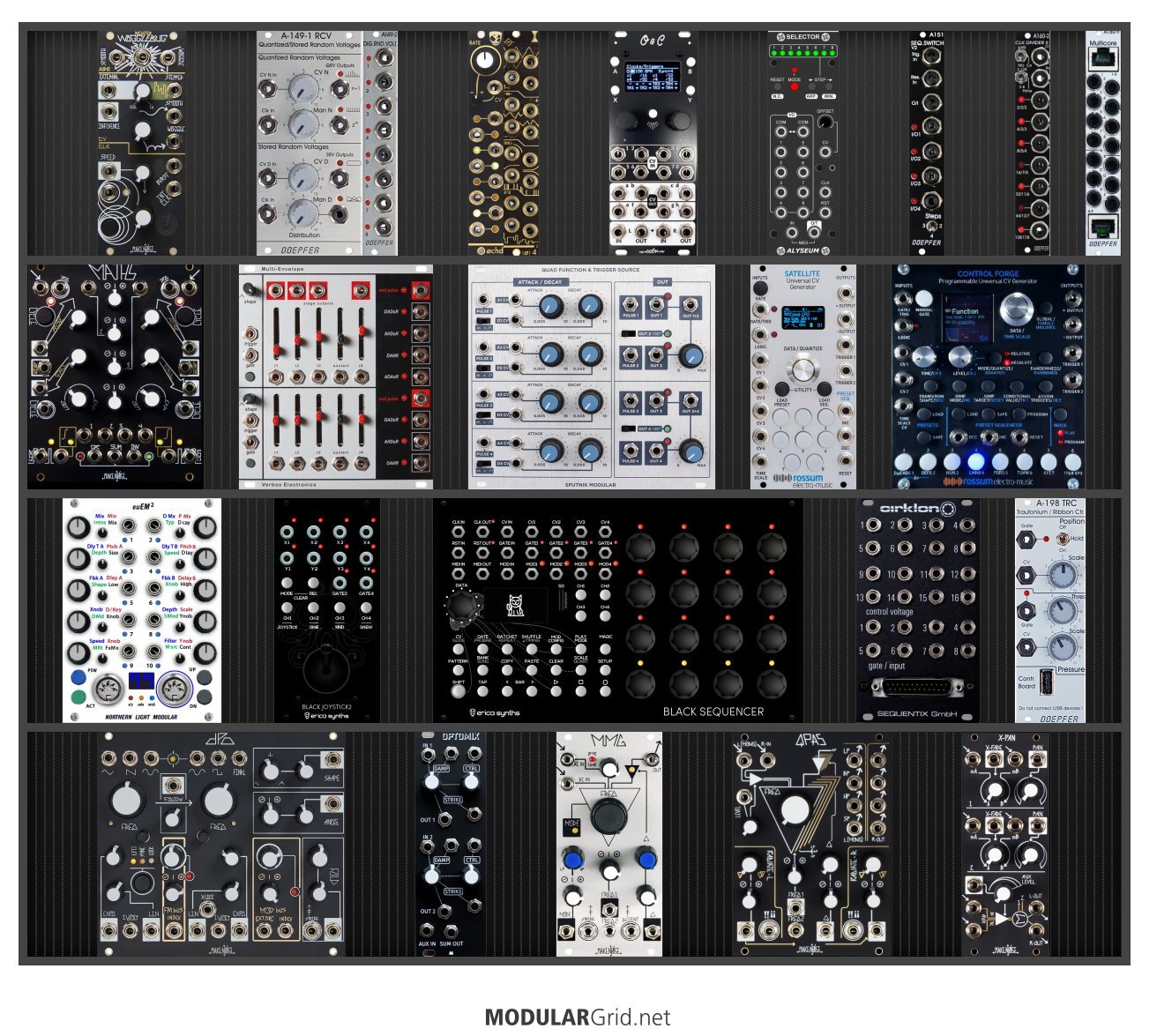Click the Satellite DATA / QUANTIZE encoder
The width and height of the screenshot is (1157, 1036).
tap(803, 369)
